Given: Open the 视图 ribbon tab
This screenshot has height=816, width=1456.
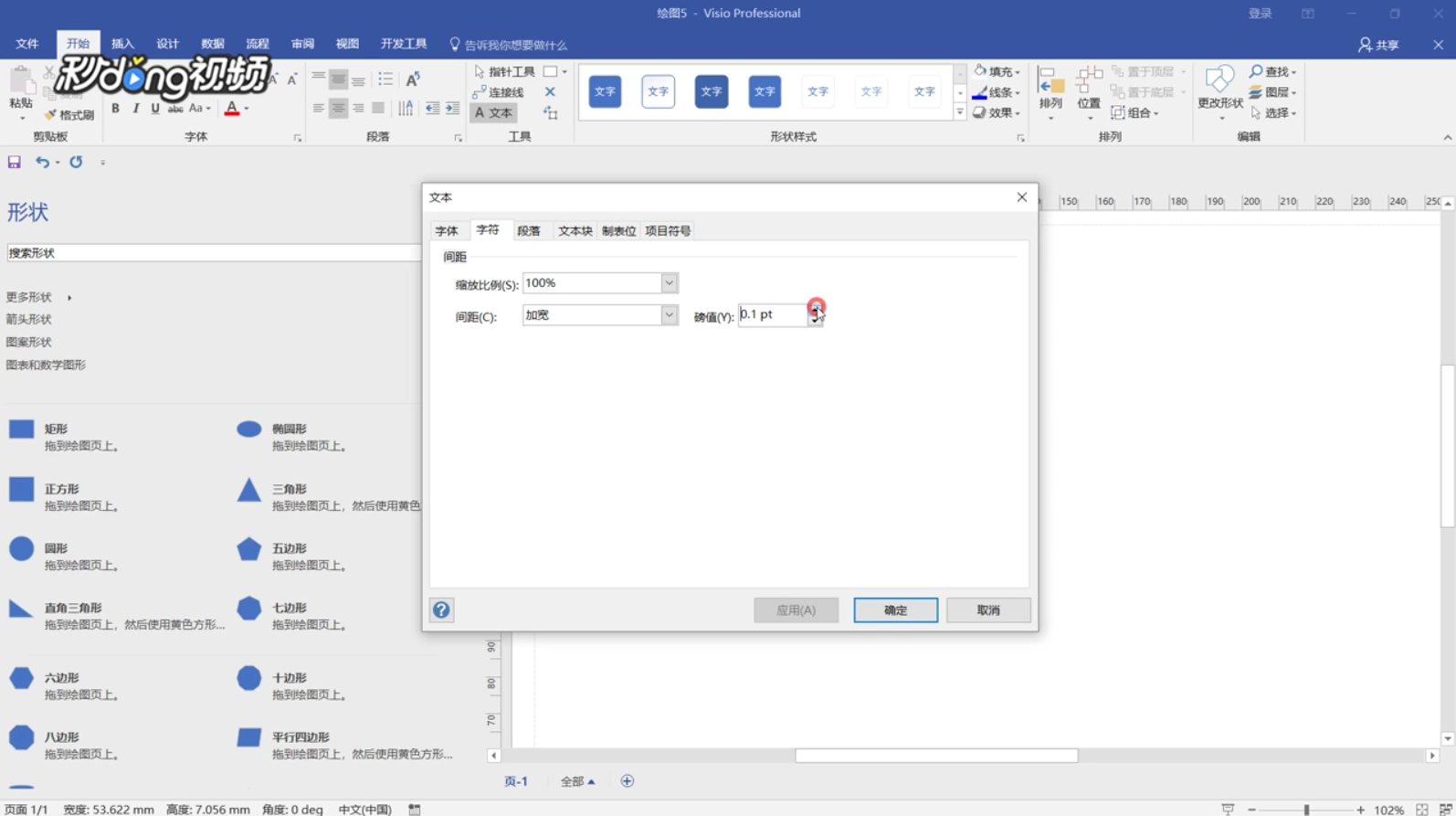Looking at the screenshot, I should coord(347,44).
